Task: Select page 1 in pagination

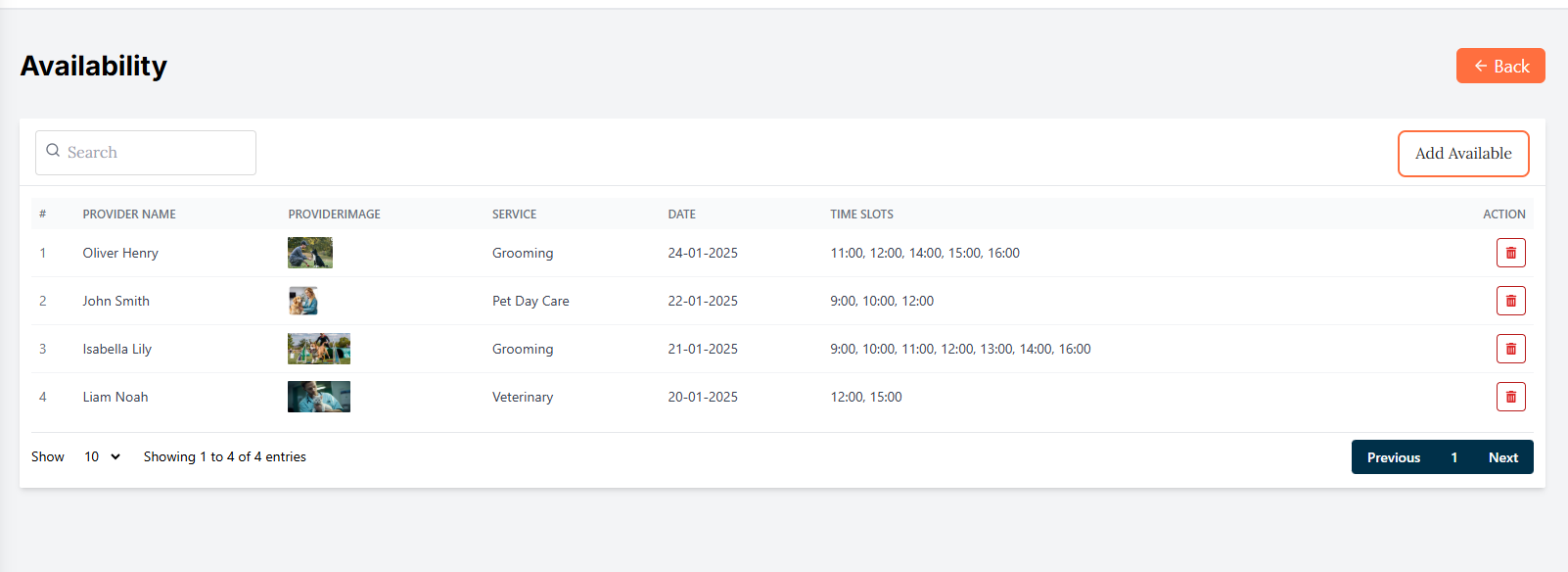Action: pyautogui.click(x=1453, y=457)
